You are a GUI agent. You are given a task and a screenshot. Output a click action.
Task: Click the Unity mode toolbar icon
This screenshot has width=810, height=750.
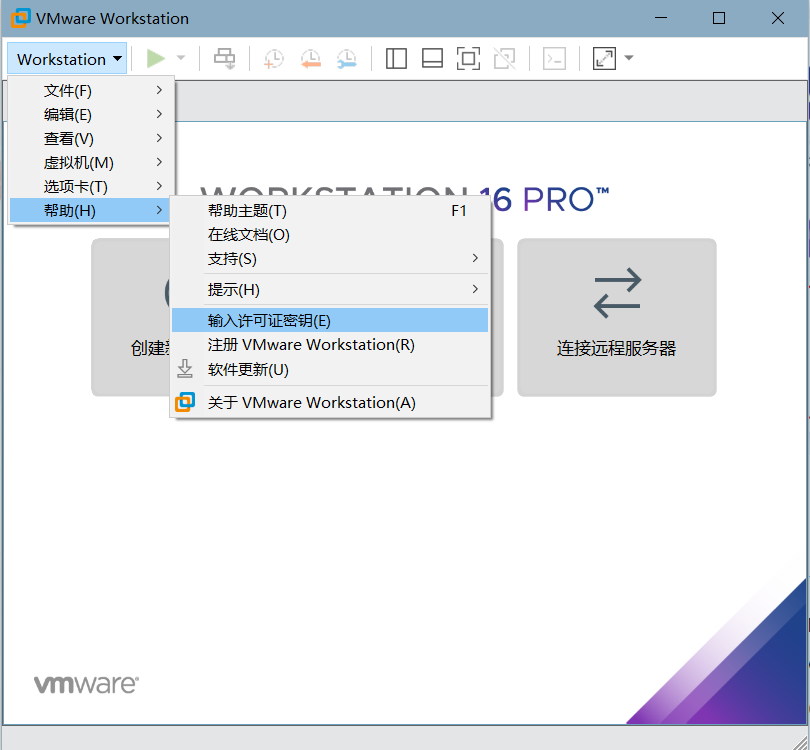pos(504,58)
